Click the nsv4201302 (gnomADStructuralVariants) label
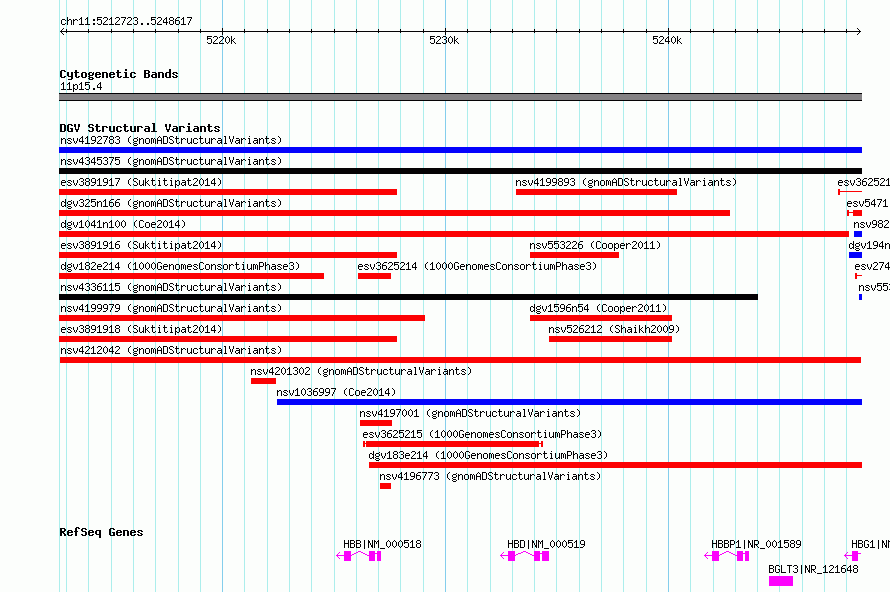The image size is (890, 592). tap(361, 371)
